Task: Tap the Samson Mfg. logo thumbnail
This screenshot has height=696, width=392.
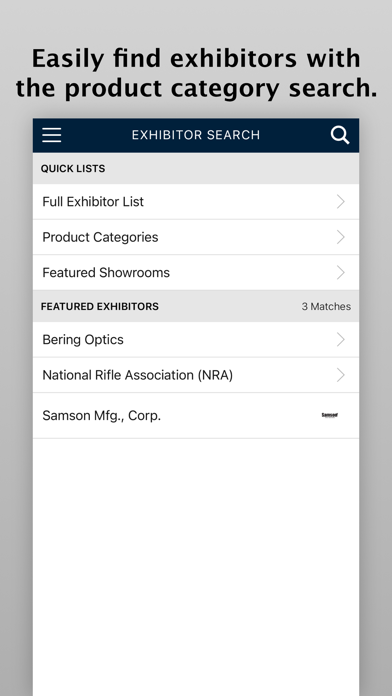Action: tap(329, 415)
